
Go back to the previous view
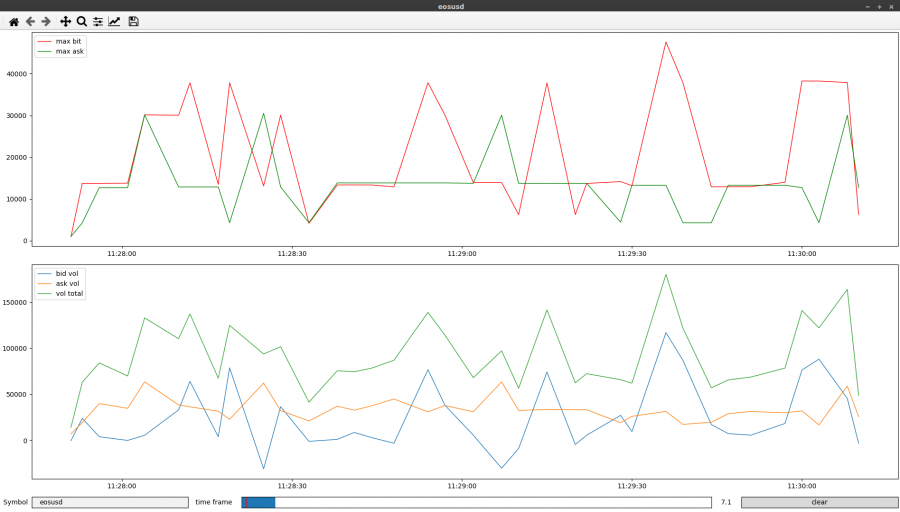pyautogui.click(x=30, y=21)
